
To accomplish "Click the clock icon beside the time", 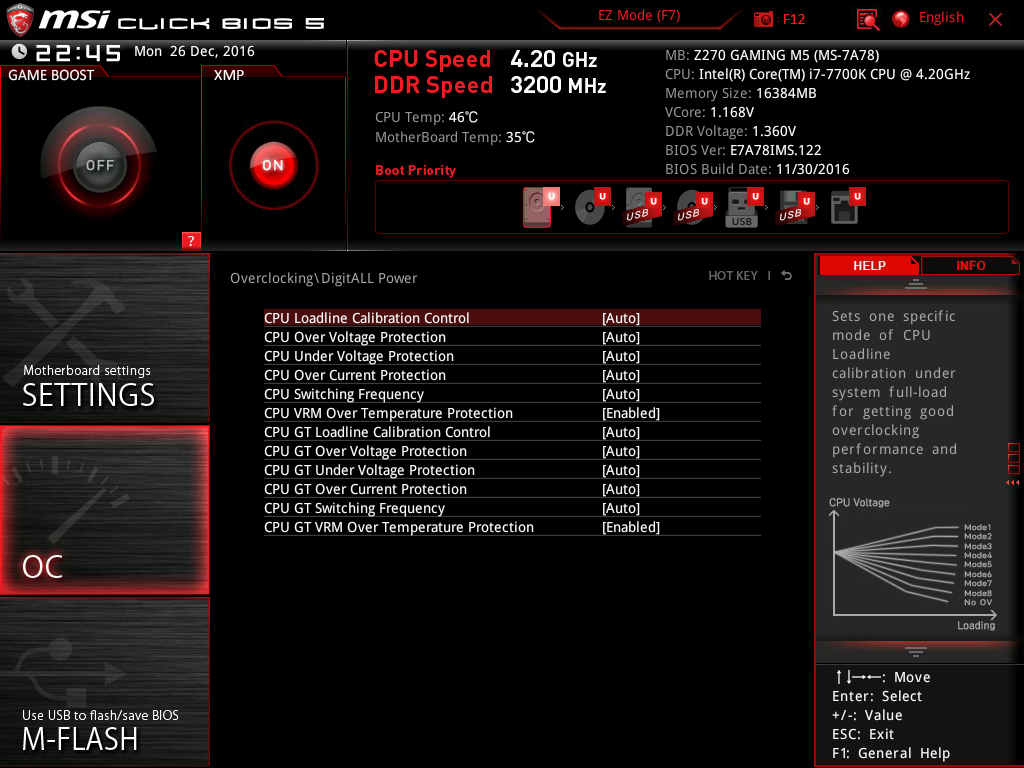I will 20,52.
